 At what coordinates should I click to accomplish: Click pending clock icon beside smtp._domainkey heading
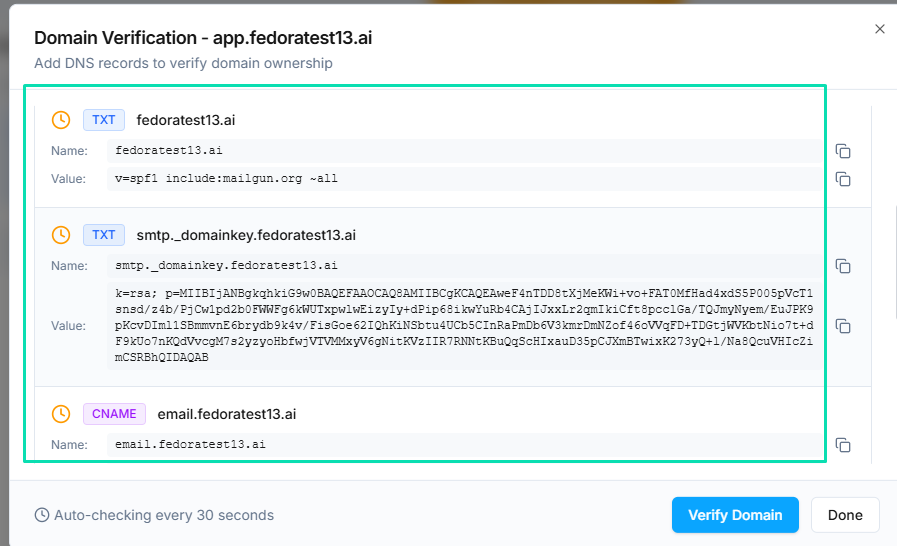61,235
